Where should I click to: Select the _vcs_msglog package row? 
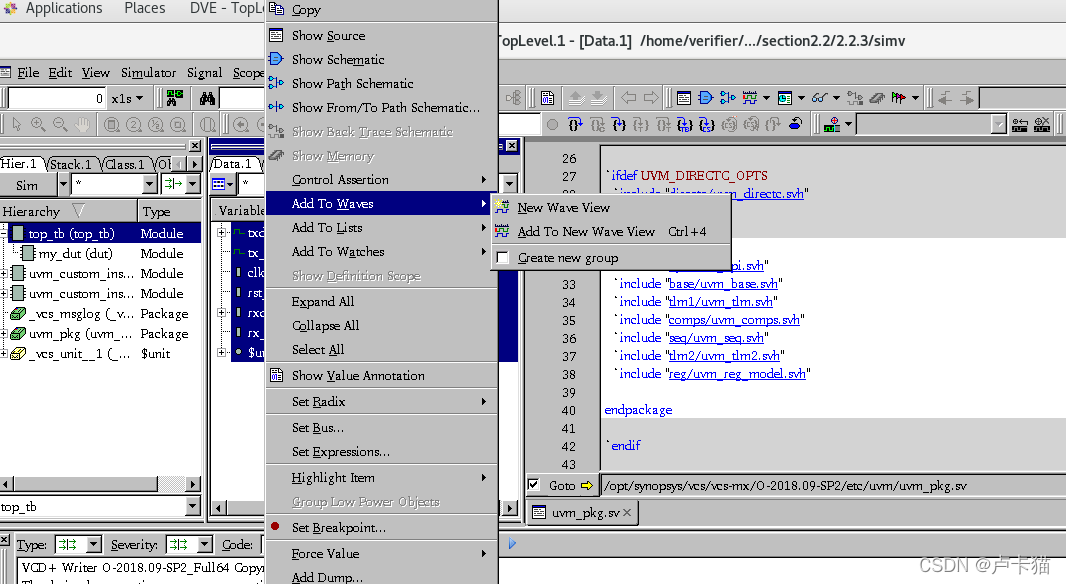[101, 314]
